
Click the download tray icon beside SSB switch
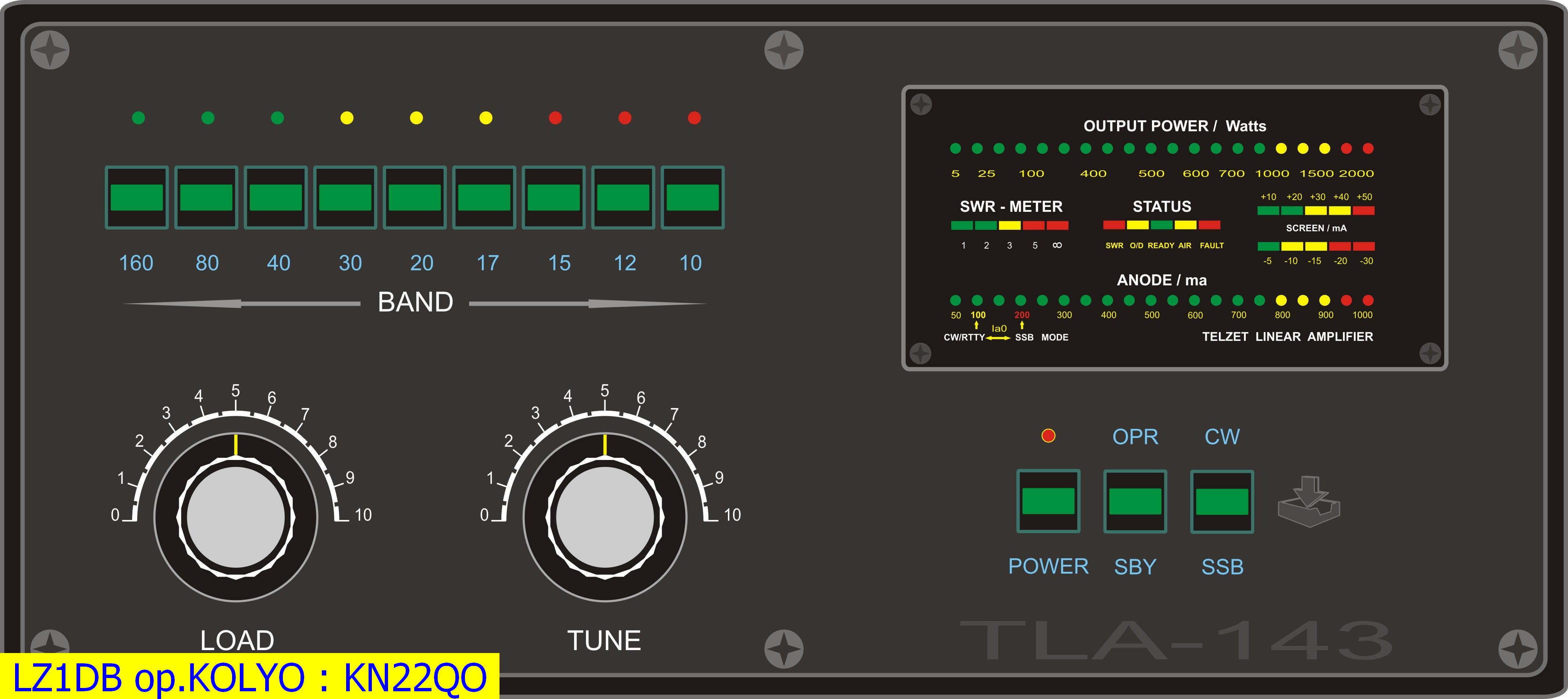pyautogui.click(x=1309, y=502)
